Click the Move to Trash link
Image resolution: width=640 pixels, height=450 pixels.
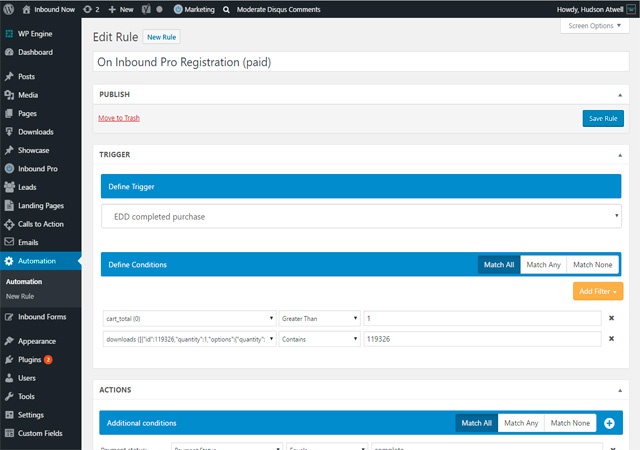click(x=119, y=118)
